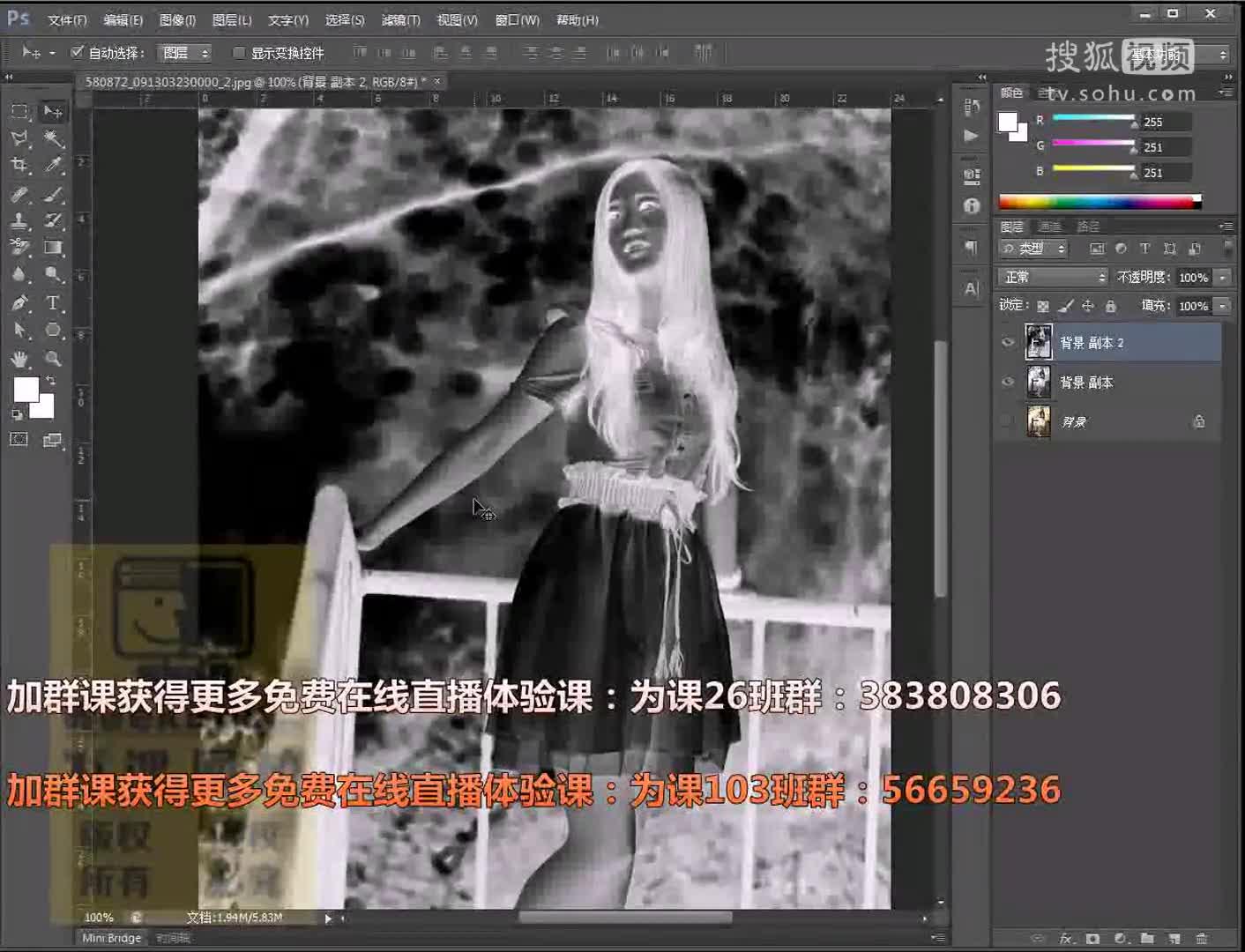This screenshot has height=952, width=1245.
Task: Pick a color from the spectrum ramp
Action: [x=1102, y=201]
